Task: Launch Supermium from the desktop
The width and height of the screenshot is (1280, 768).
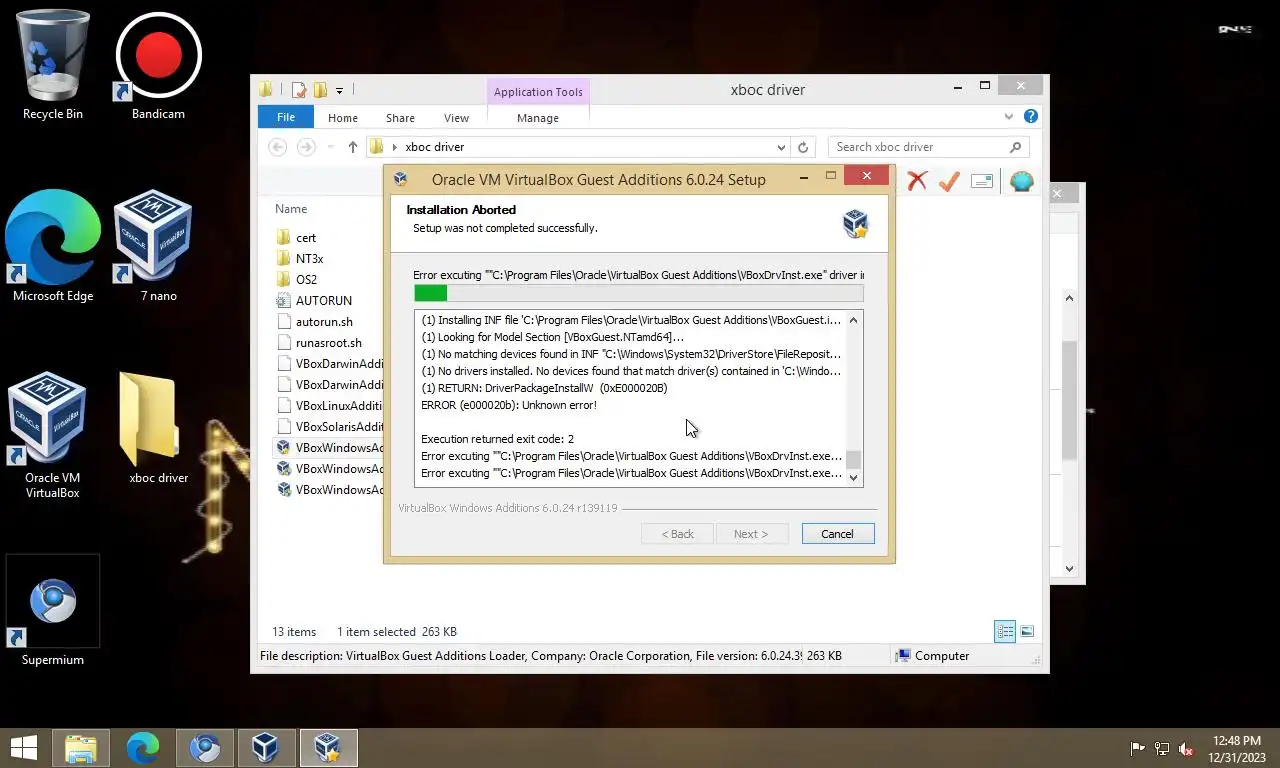Action: (x=53, y=611)
